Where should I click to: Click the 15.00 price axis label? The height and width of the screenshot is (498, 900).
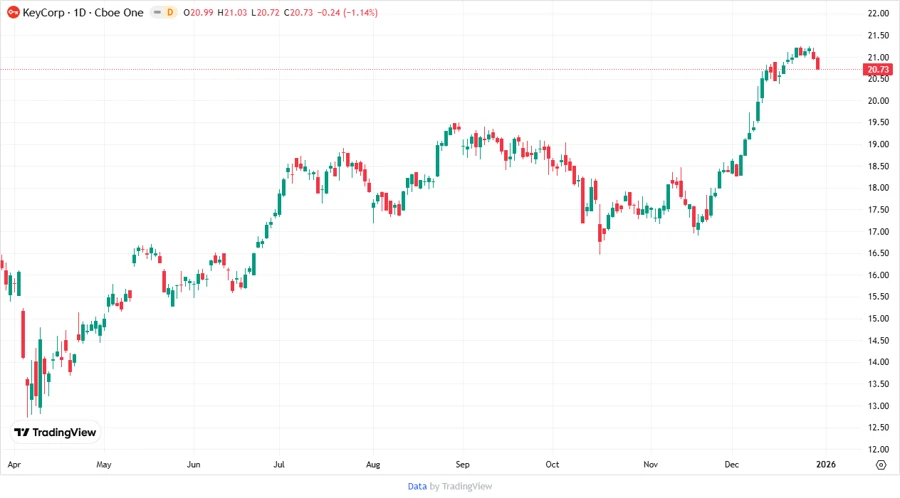point(878,318)
